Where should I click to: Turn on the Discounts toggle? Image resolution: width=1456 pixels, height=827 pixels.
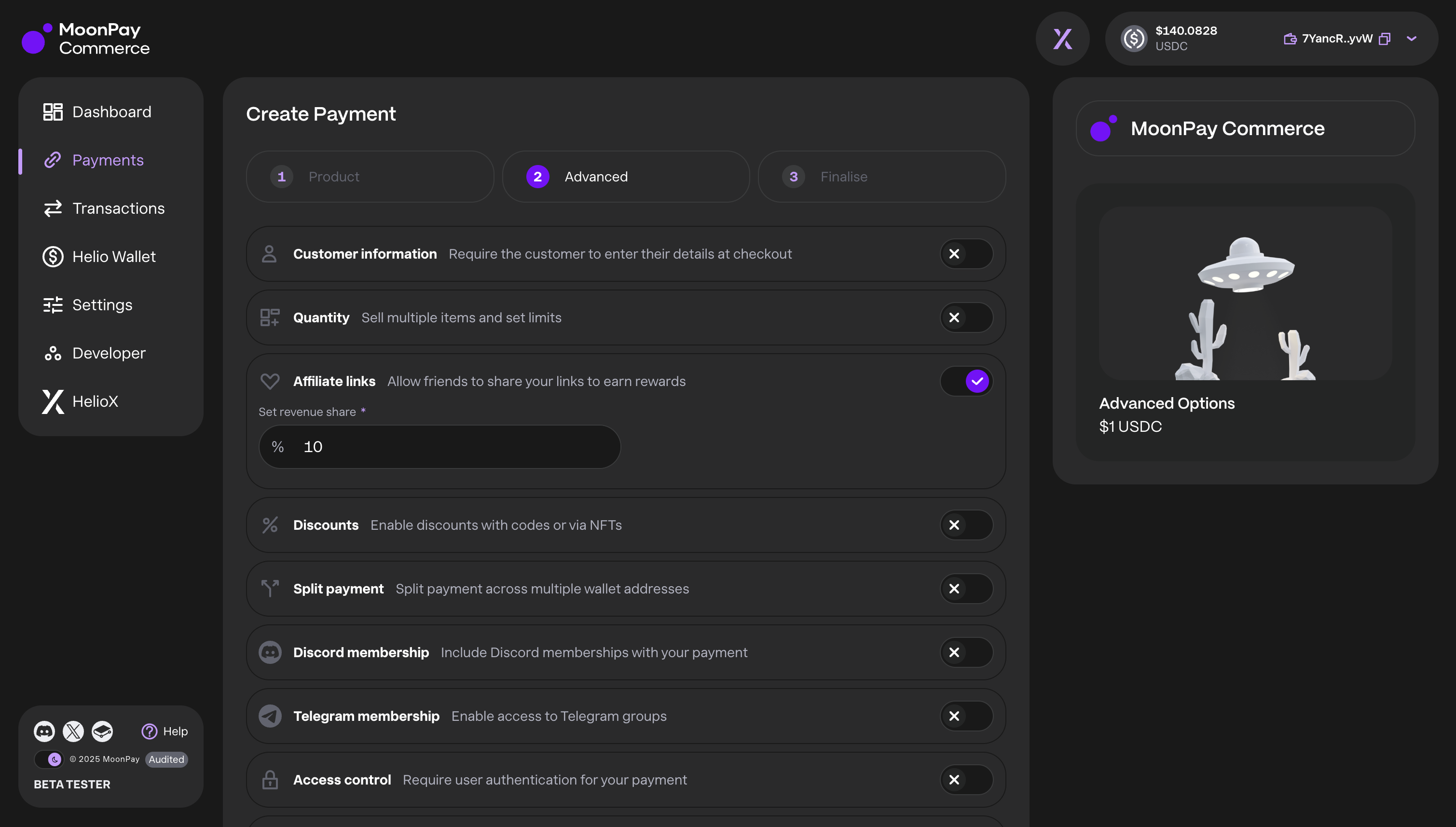pos(966,525)
